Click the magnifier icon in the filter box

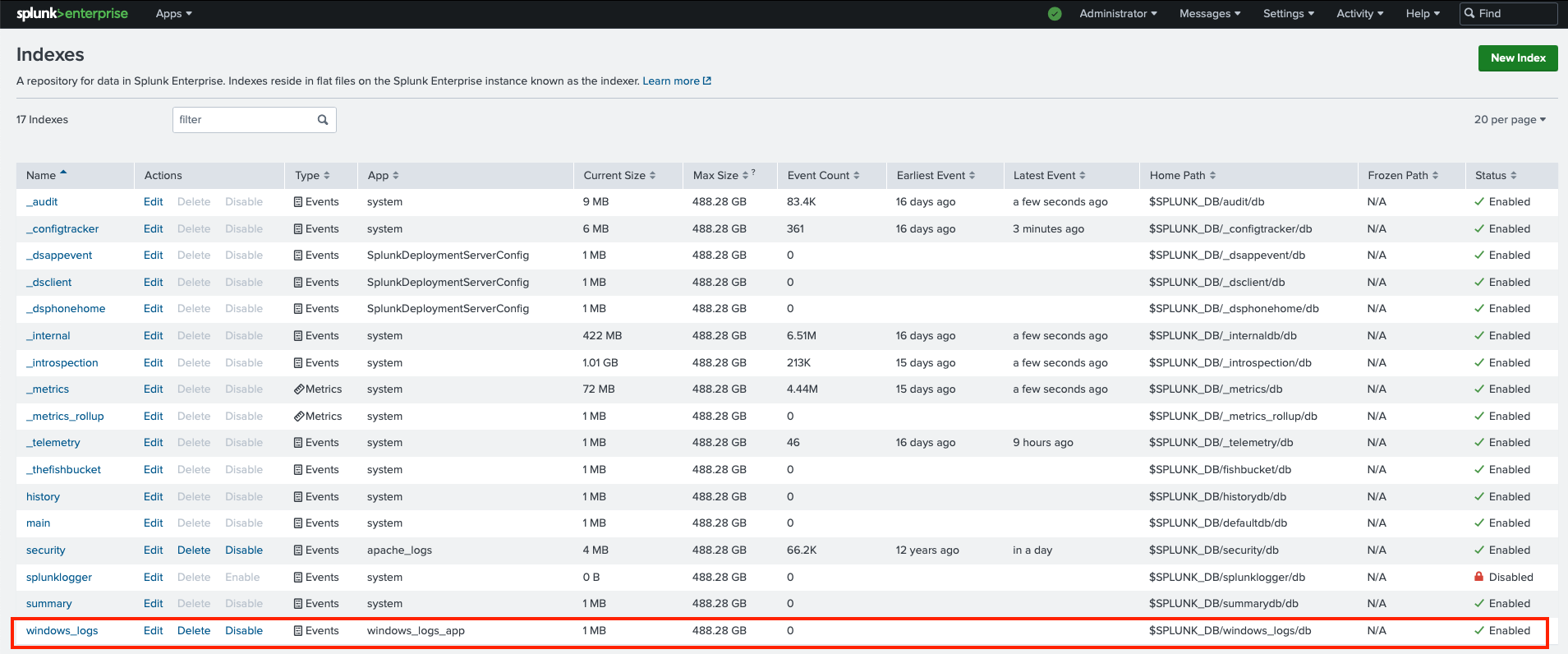coord(323,120)
